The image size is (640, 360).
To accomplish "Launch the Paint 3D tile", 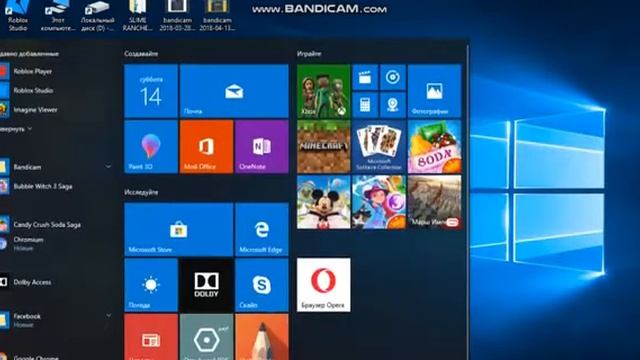I will tap(151, 147).
